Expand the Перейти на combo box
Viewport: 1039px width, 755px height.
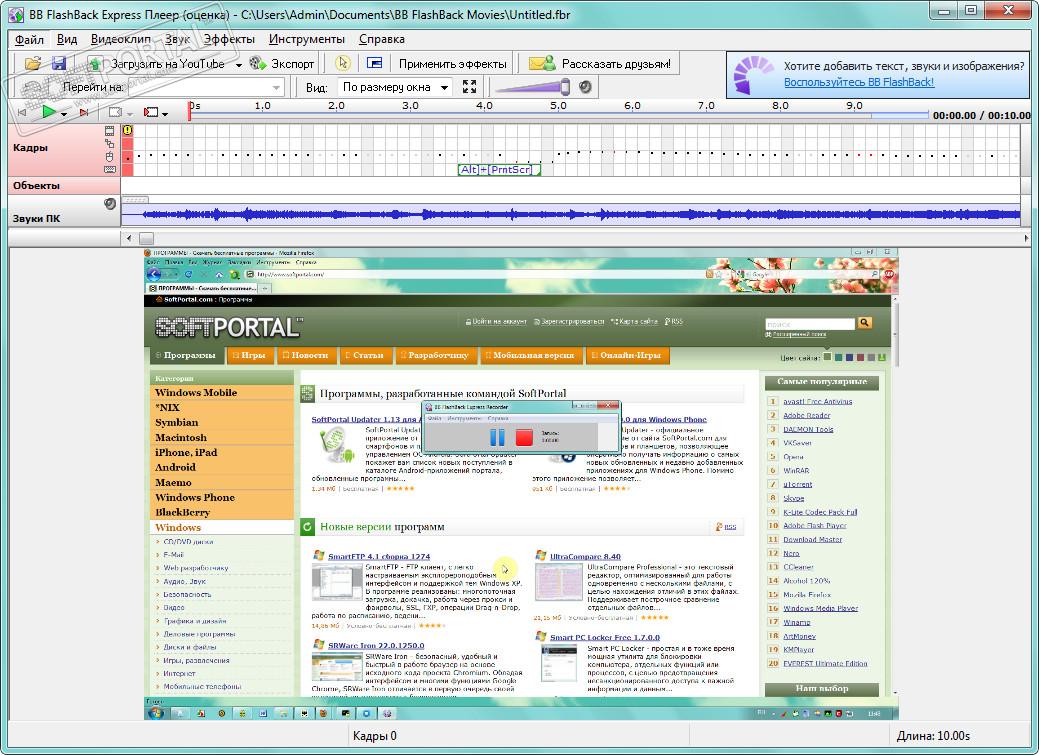(276, 87)
